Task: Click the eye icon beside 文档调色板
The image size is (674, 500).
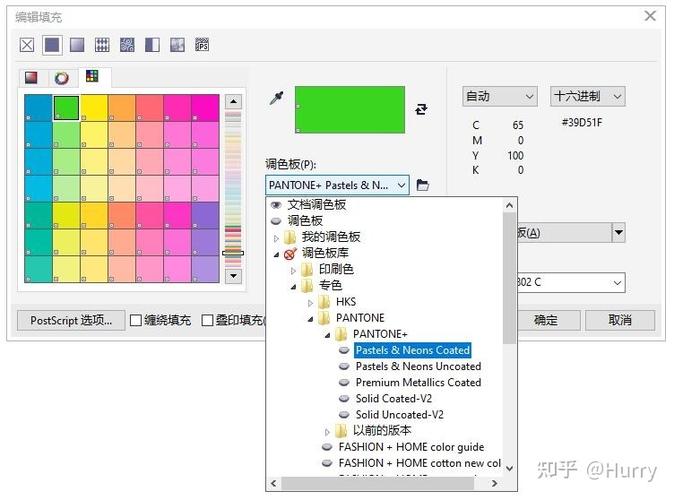Action: coord(276,205)
